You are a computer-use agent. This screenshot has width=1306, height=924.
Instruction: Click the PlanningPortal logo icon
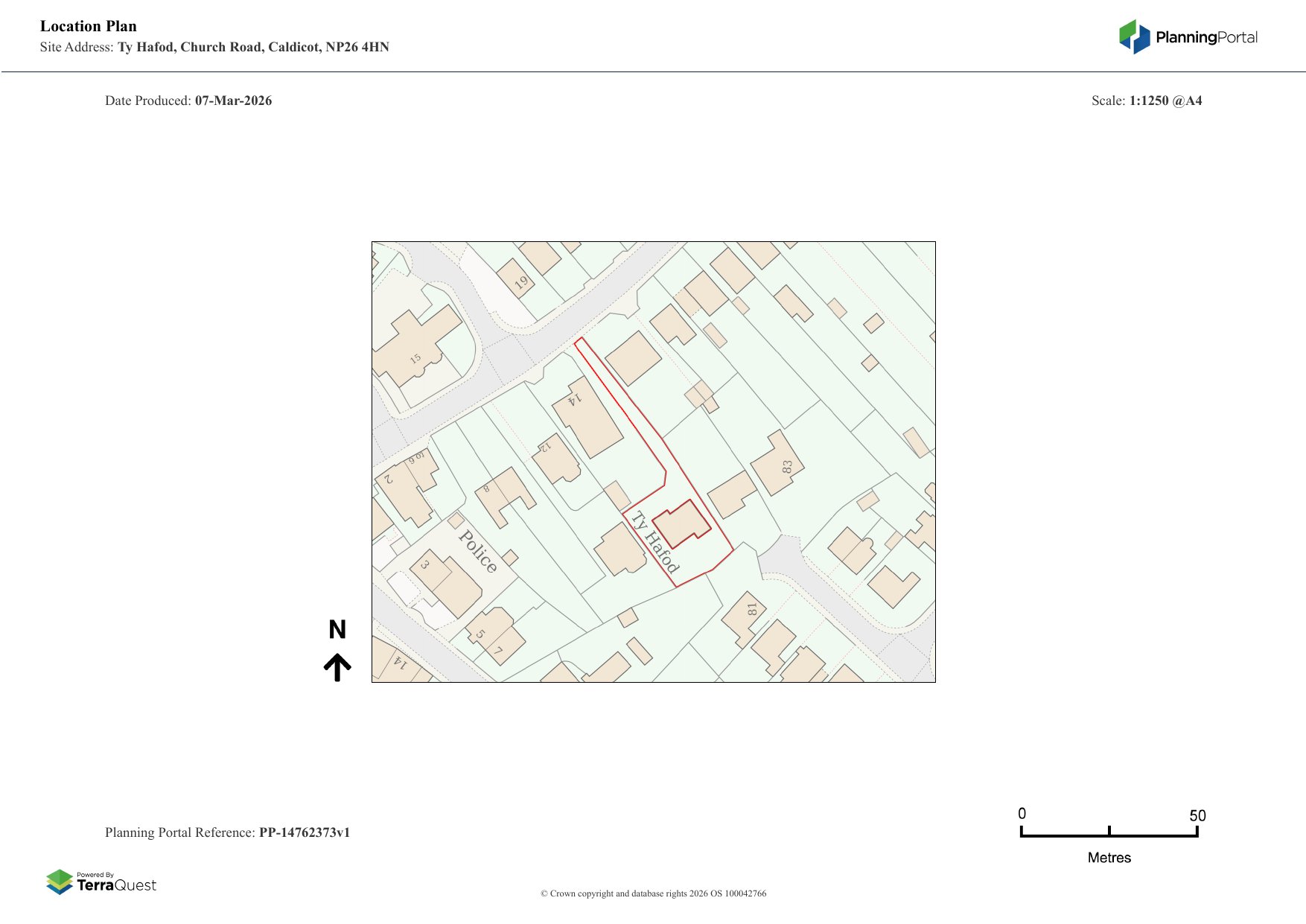[1134, 36]
